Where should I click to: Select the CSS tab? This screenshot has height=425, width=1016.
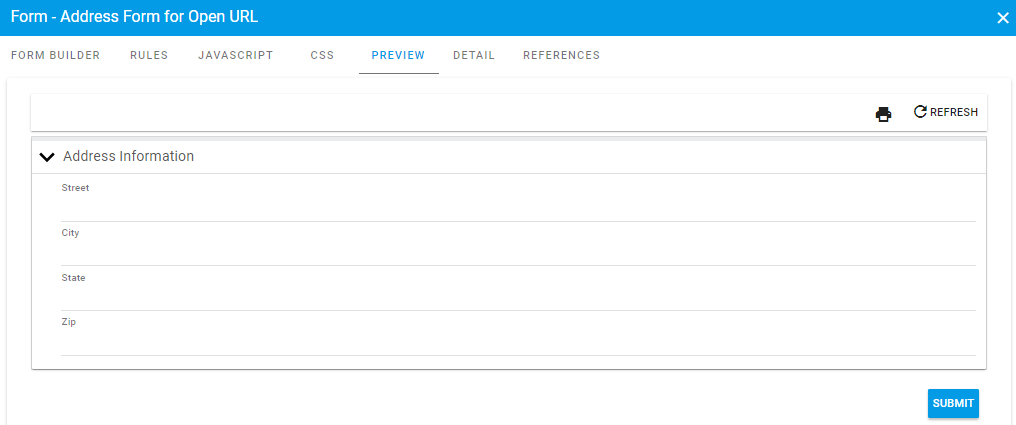322,56
